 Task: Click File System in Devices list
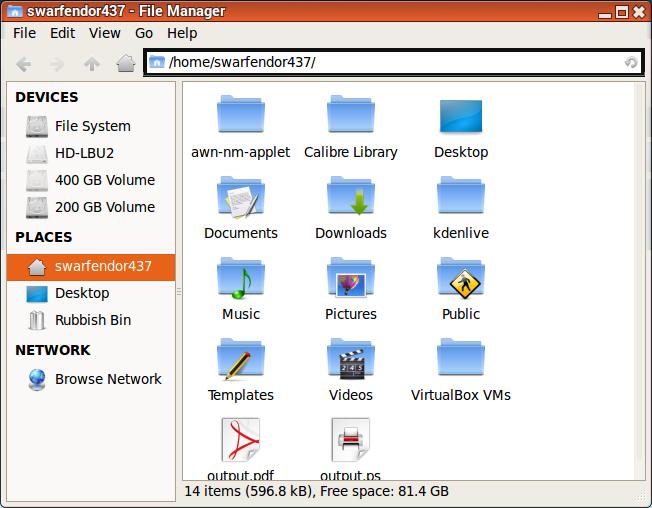click(92, 126)
